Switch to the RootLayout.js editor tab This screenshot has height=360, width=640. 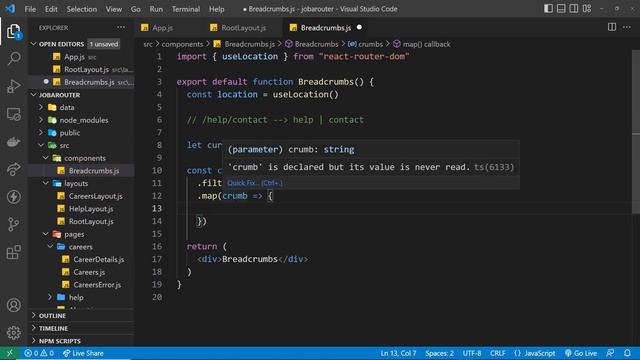click(244, 27)
